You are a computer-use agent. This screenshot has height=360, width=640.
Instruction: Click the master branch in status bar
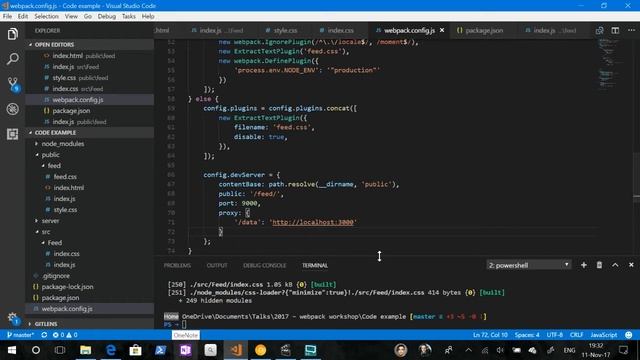(x=20, y=335)
